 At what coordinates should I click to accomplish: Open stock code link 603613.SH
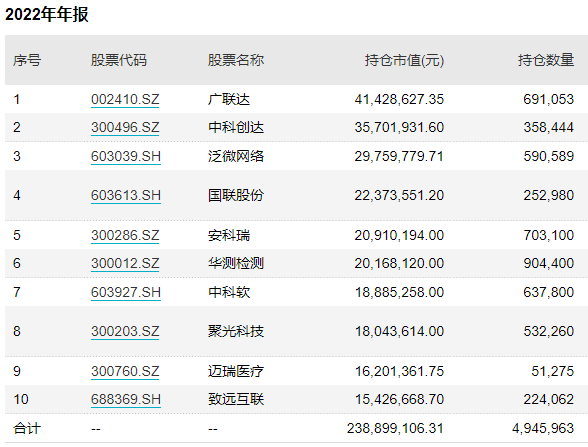[126, 195]
